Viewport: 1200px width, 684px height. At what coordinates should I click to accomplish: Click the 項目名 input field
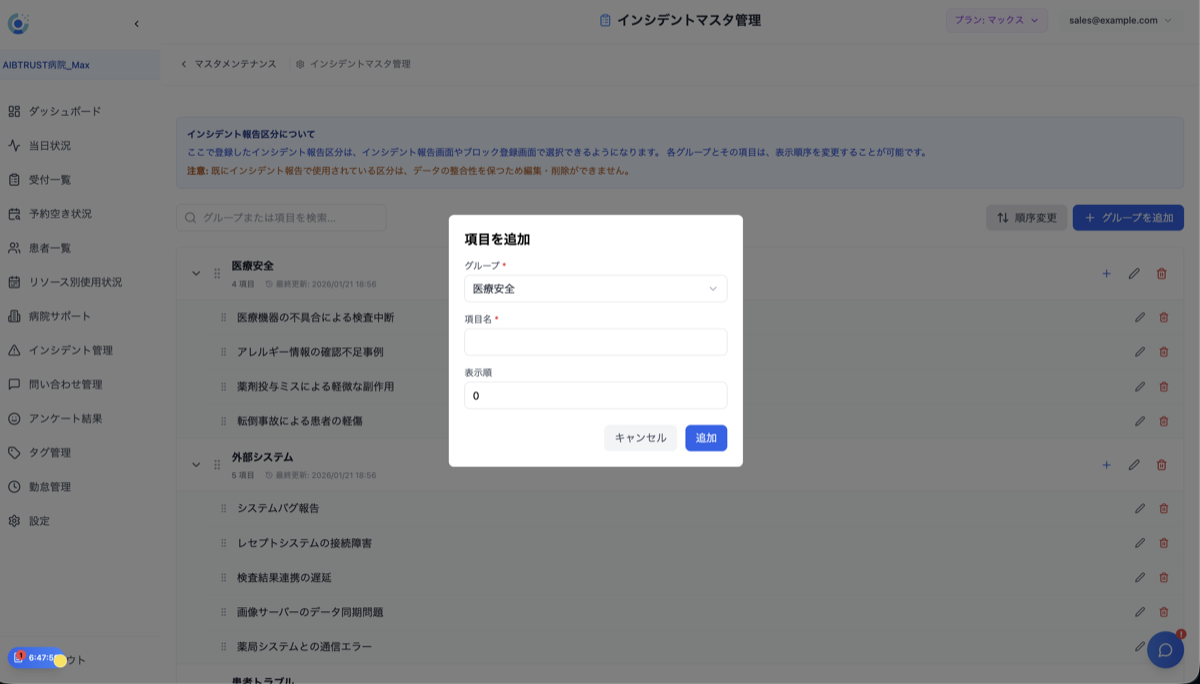coord(595,342)
